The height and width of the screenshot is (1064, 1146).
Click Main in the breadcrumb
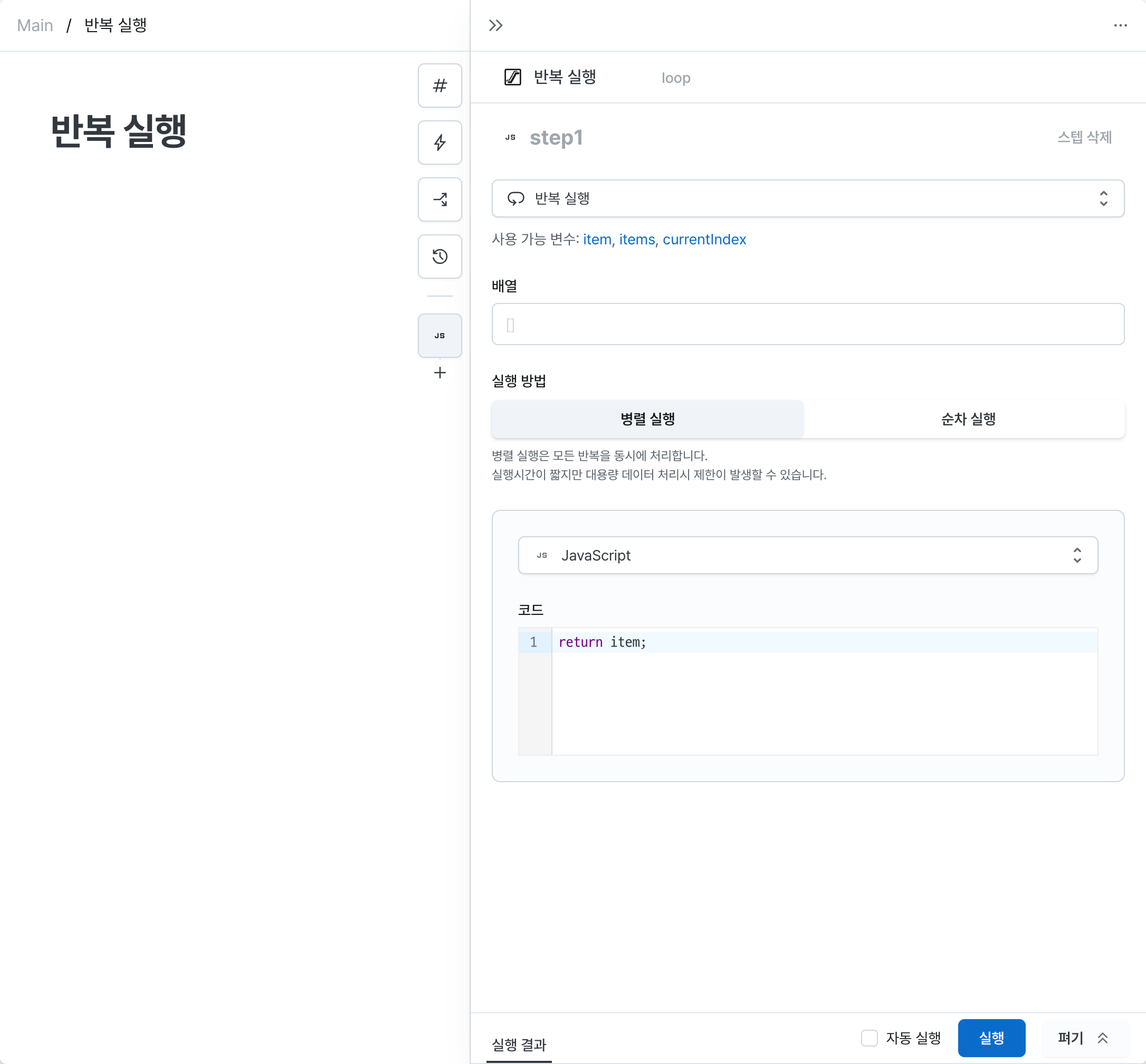(35, 25)
